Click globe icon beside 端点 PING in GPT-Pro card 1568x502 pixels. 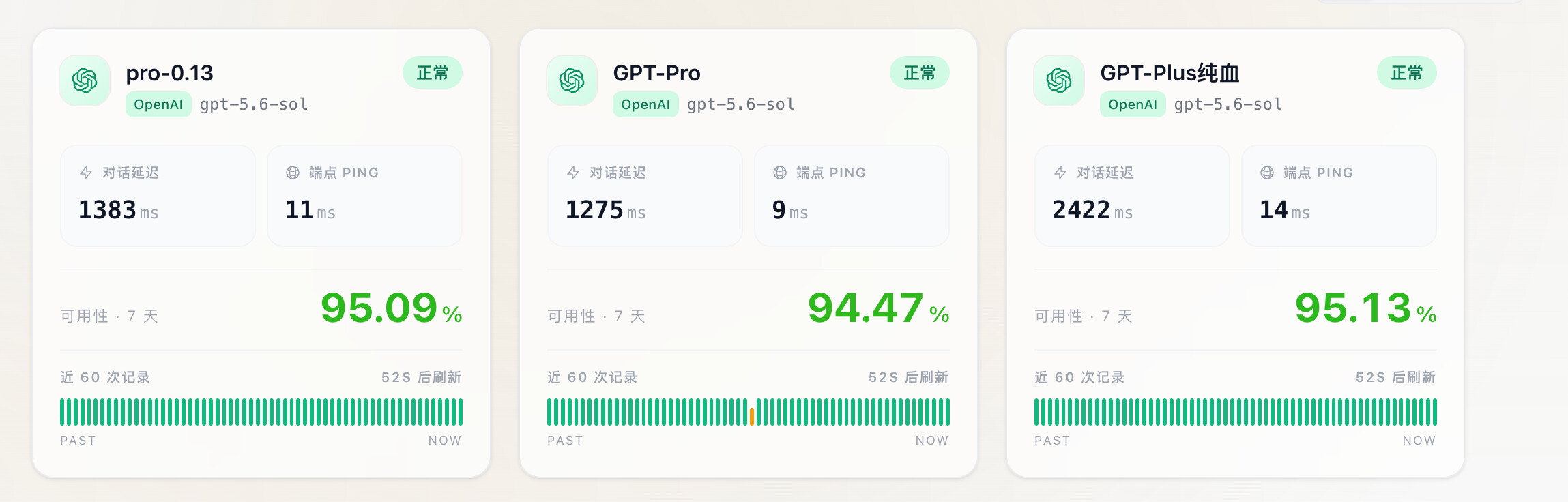tap(780, 173)
